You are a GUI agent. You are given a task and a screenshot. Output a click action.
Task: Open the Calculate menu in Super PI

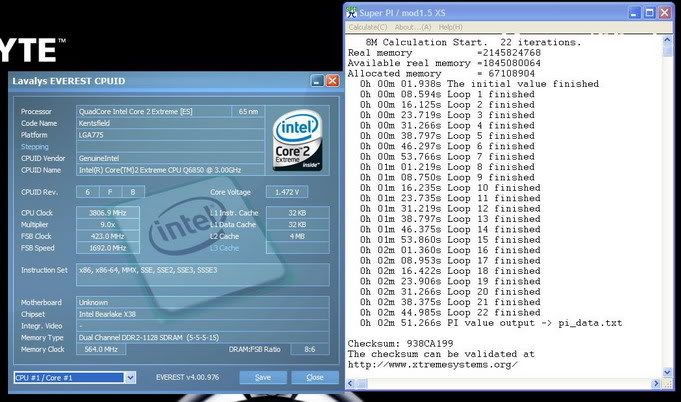pyautogui.click(x=367, y=27)
